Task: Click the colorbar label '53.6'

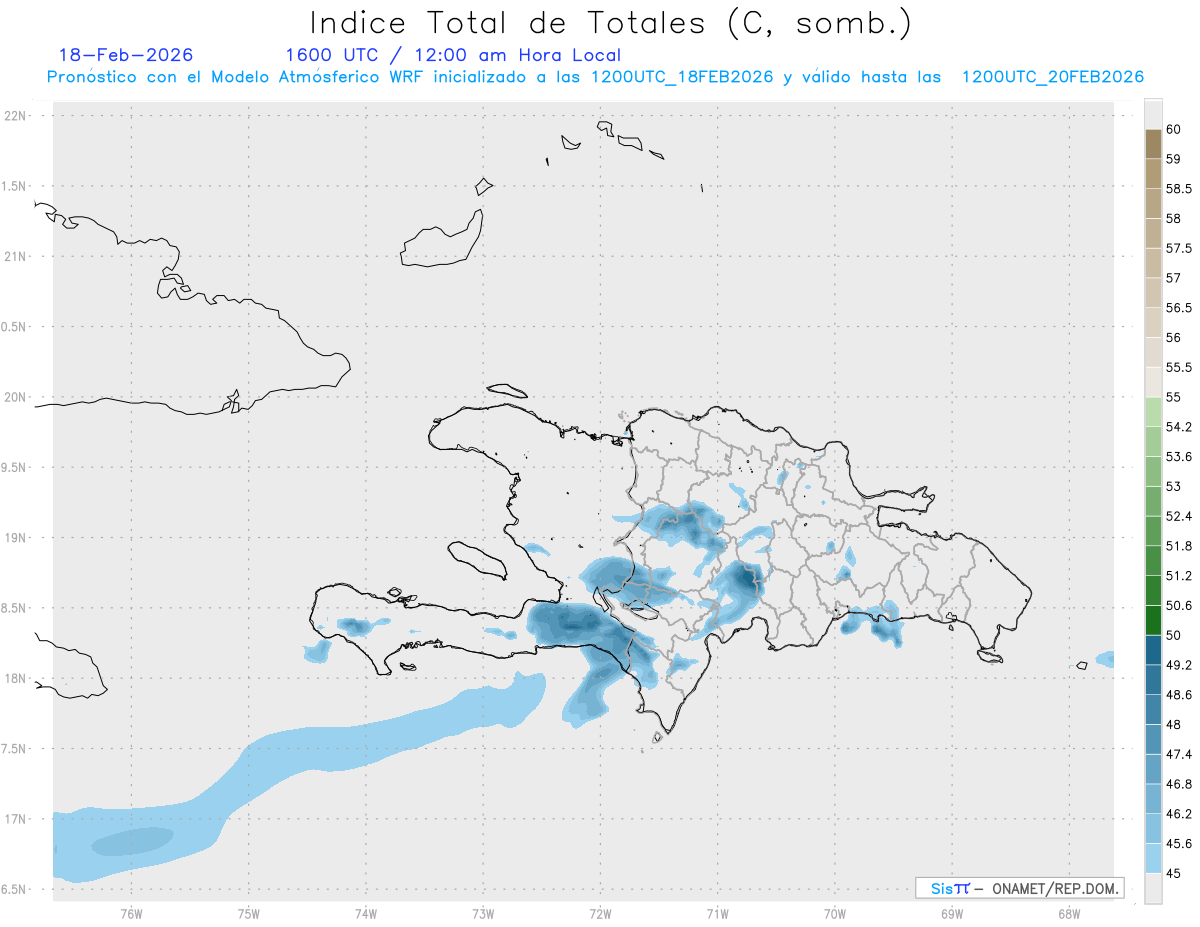Action: pos(1178,456)
